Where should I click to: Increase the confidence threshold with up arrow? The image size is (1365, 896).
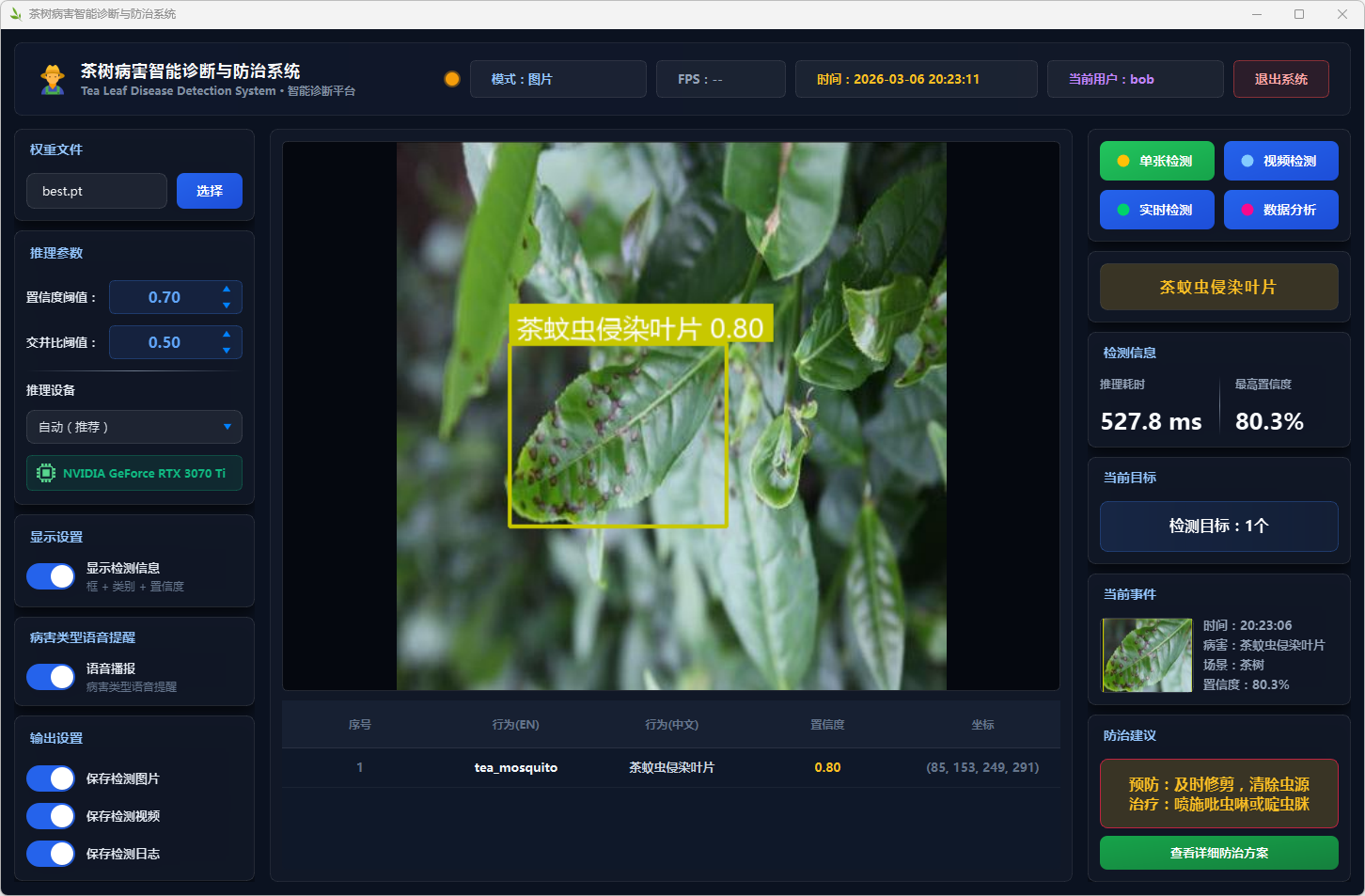pyautogui.click(x=227, y=289)
